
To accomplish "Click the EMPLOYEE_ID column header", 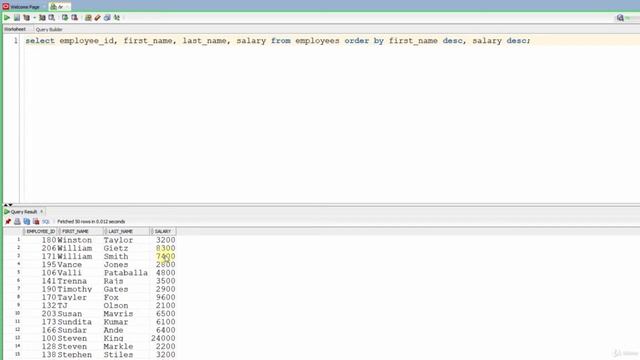I will pos(40,231).
